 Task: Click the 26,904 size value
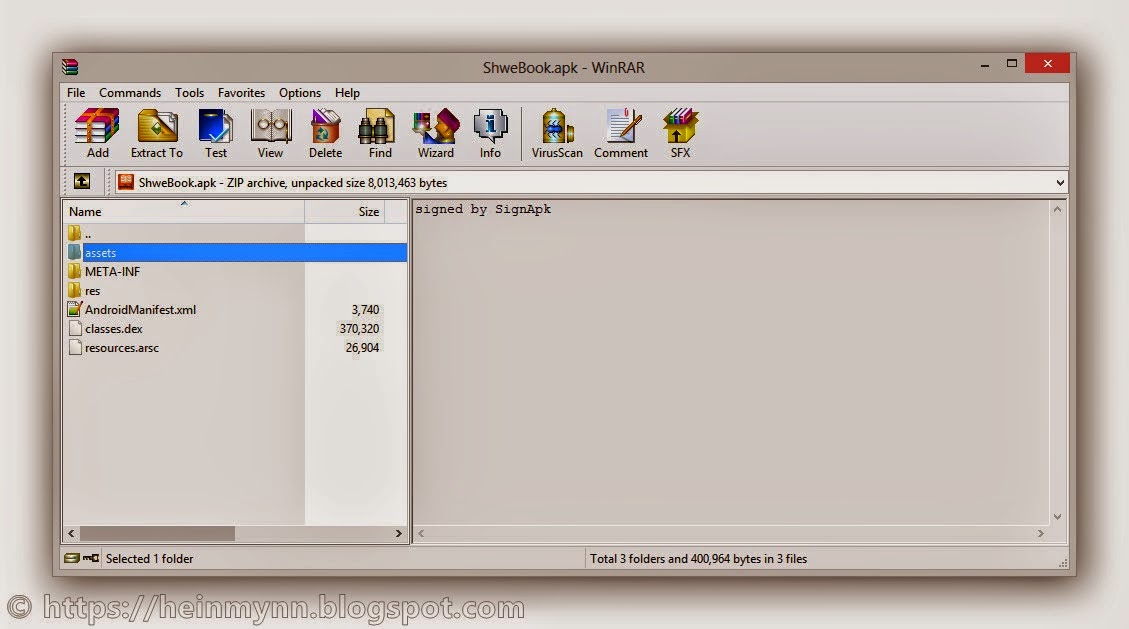362,348
